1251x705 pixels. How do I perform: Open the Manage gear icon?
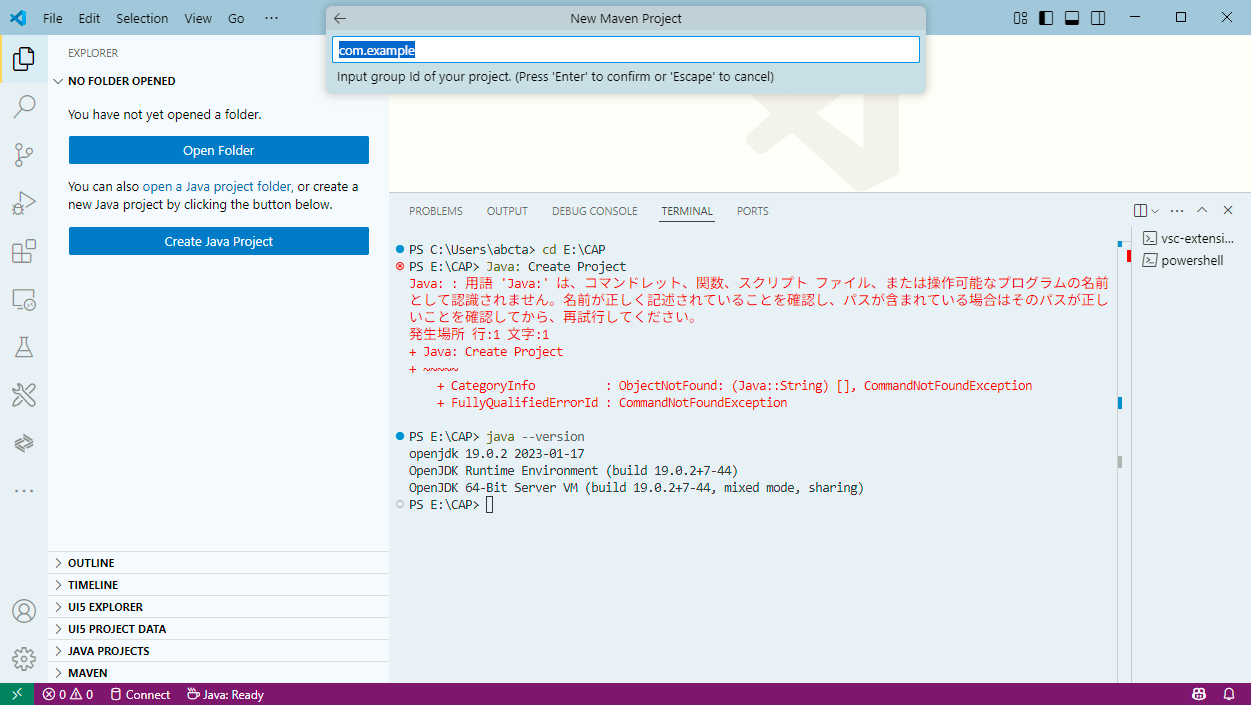[x=24, y=659]
